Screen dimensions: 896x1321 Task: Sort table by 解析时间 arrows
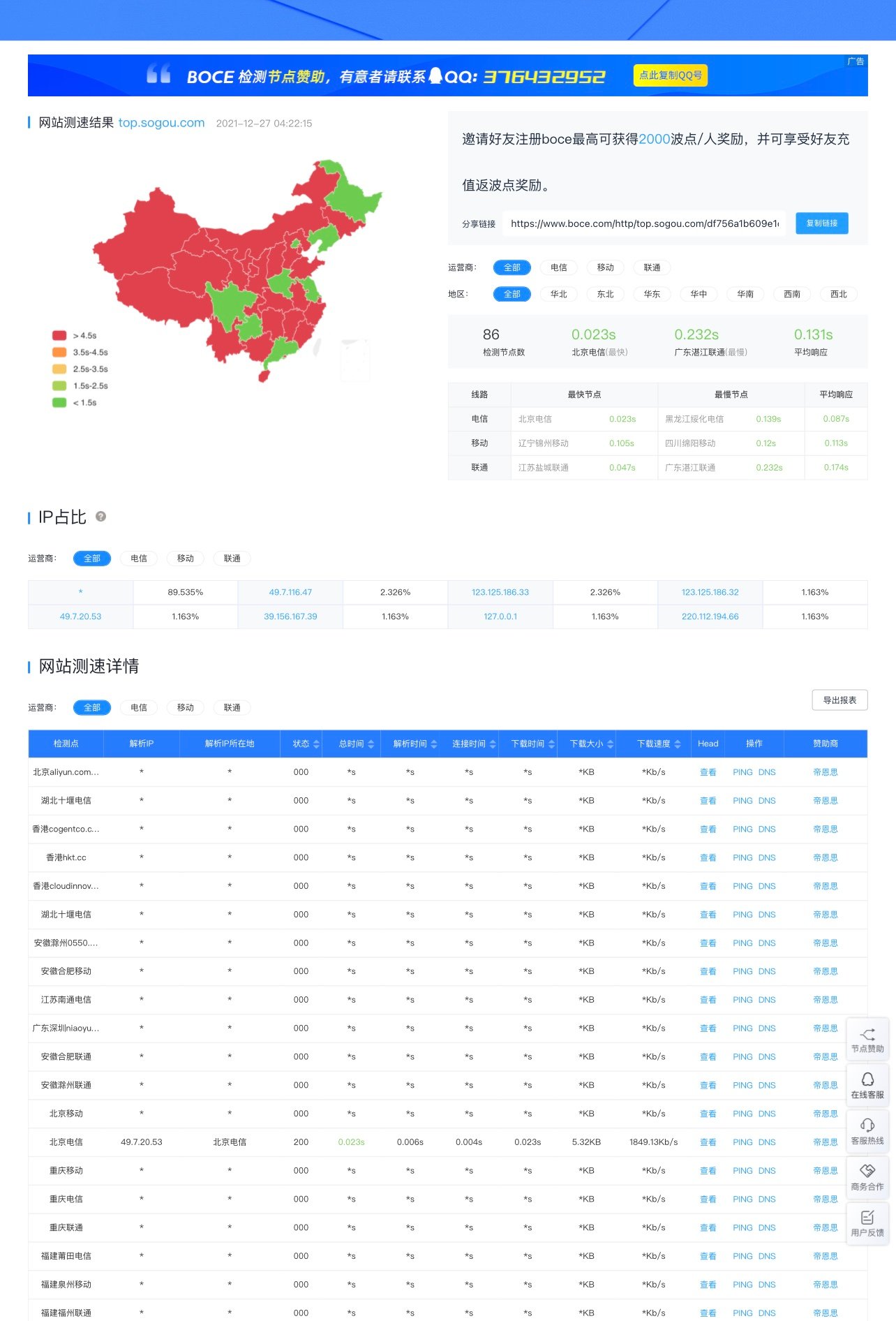coord(434,744)
